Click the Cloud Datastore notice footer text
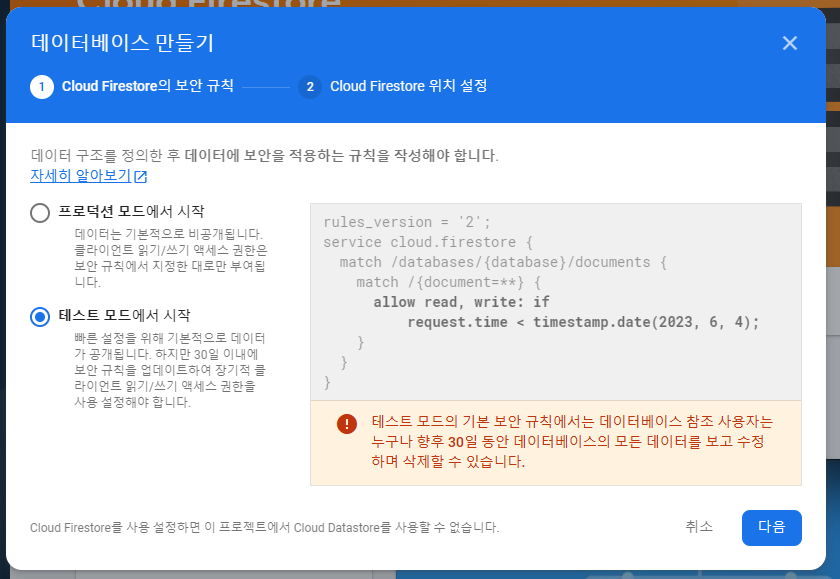Viewport: 840px width, 579px height. [x=265, y=528]
